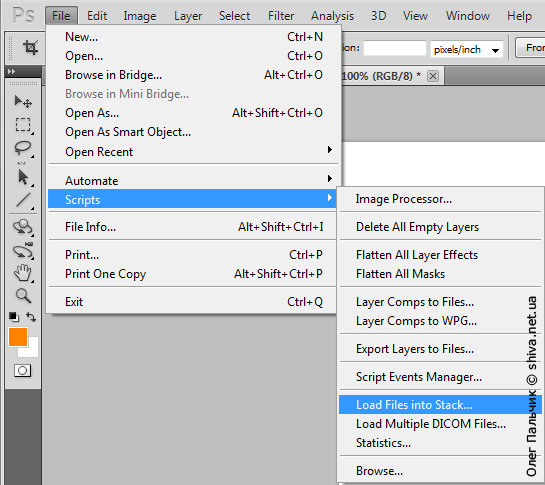
Task: Choose Layer Comps to Files...
Action: coord(440,302)
